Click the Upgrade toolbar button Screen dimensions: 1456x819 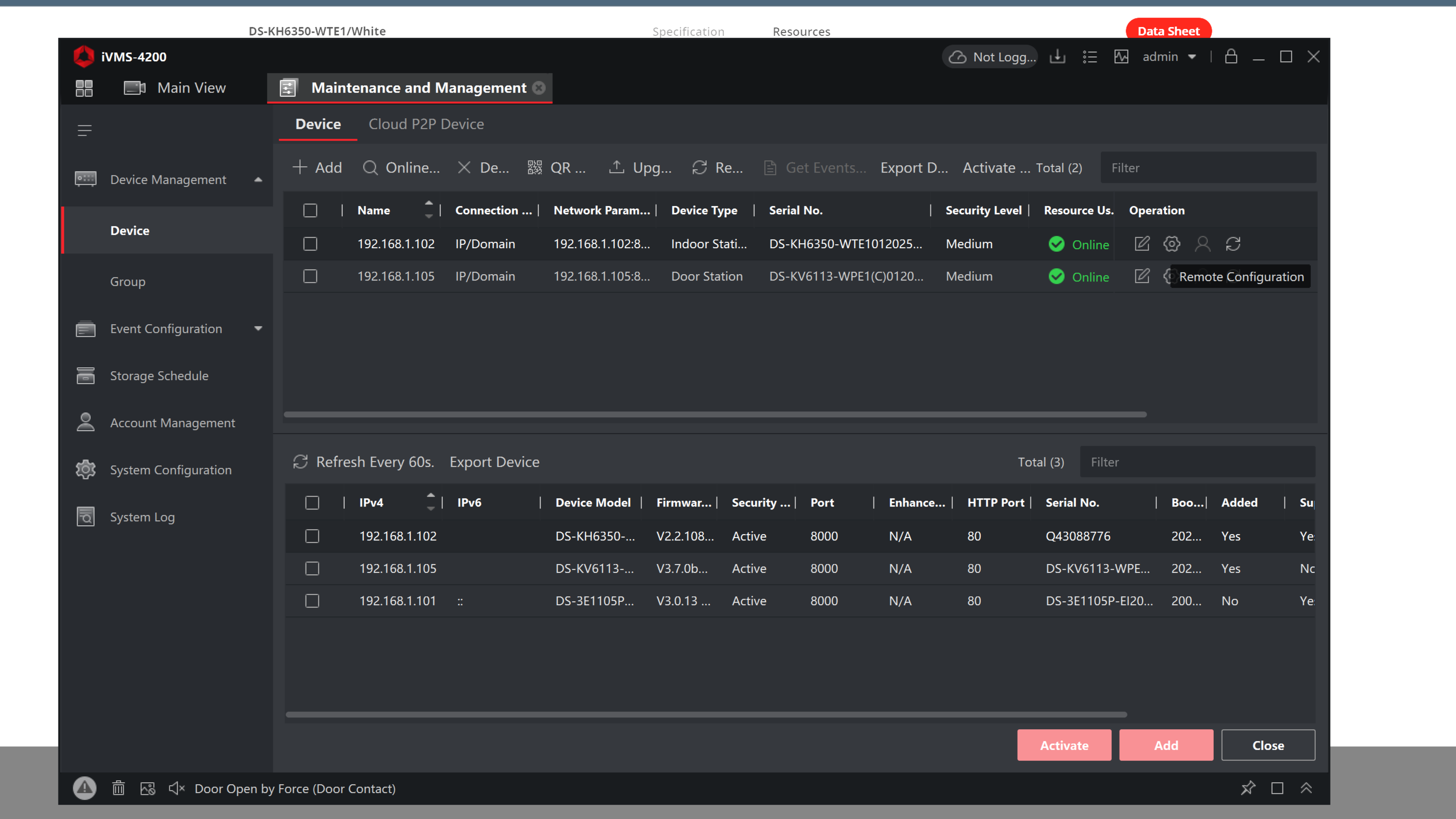(640, 168)
